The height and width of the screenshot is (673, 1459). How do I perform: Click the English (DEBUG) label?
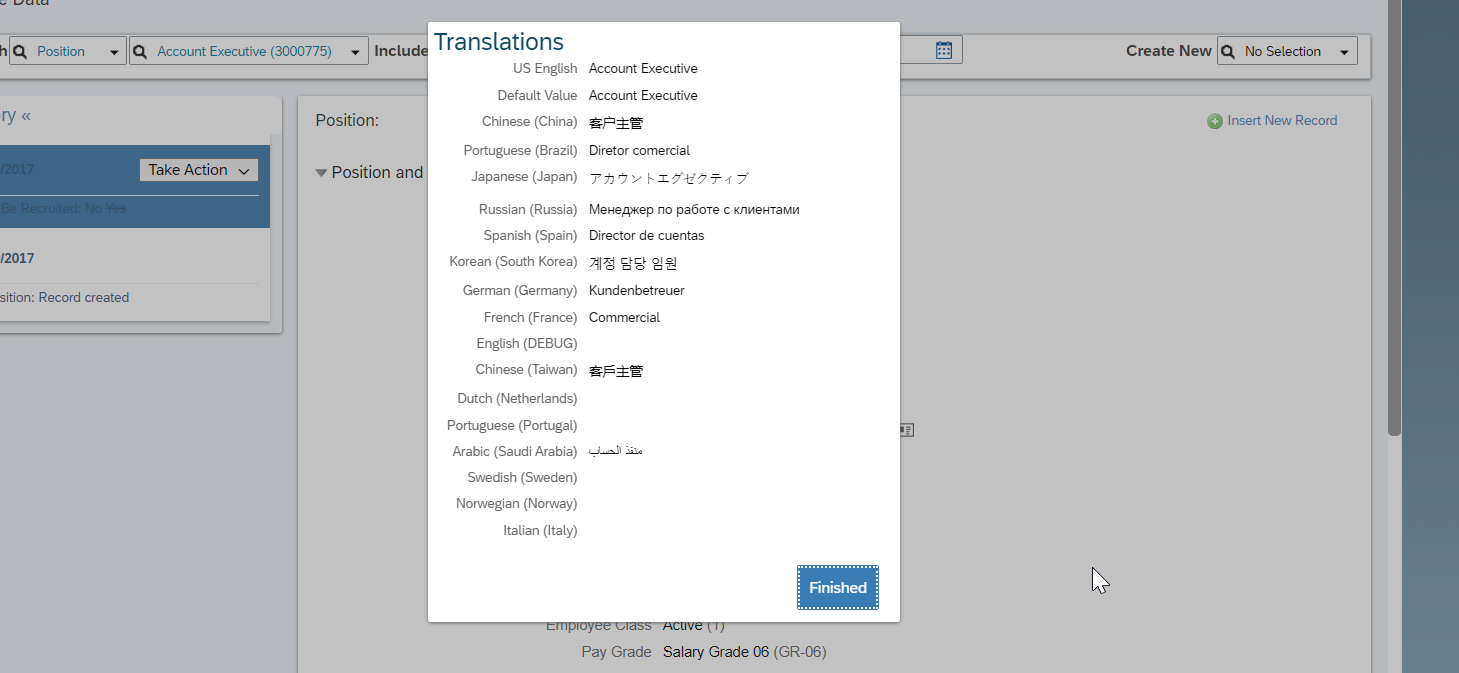click(527, 344)
